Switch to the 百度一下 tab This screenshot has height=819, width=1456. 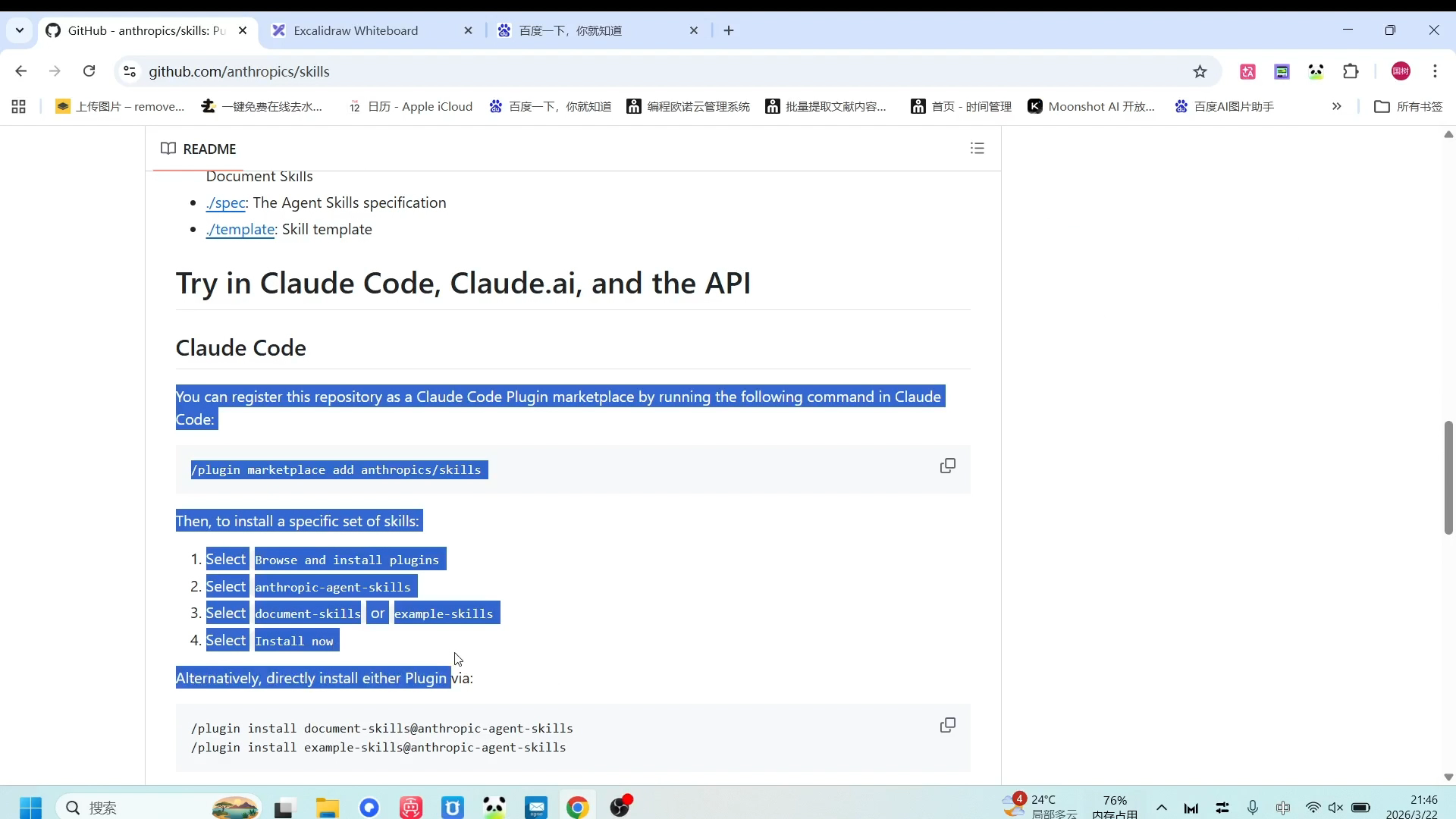(x=570, y=30)
